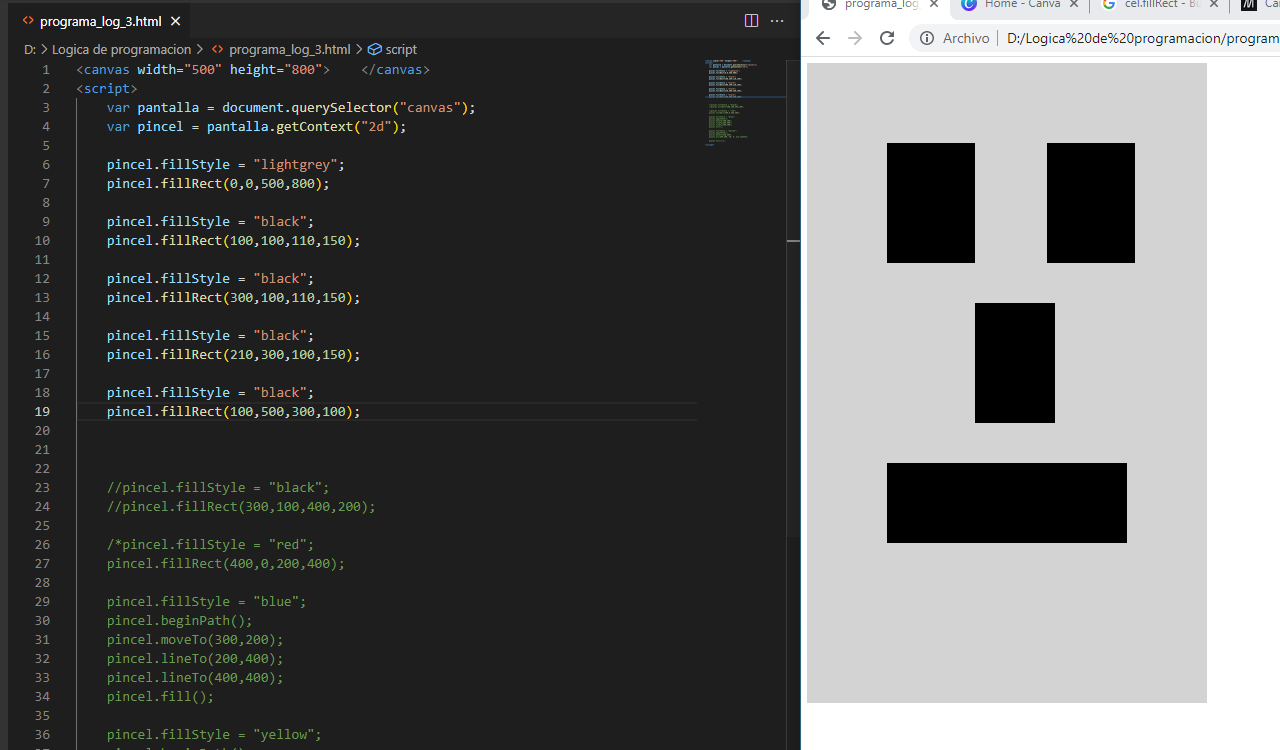Screen dimensions: 1280x750
Task: Click the pincel.fill() line
Action: (160, 696)
